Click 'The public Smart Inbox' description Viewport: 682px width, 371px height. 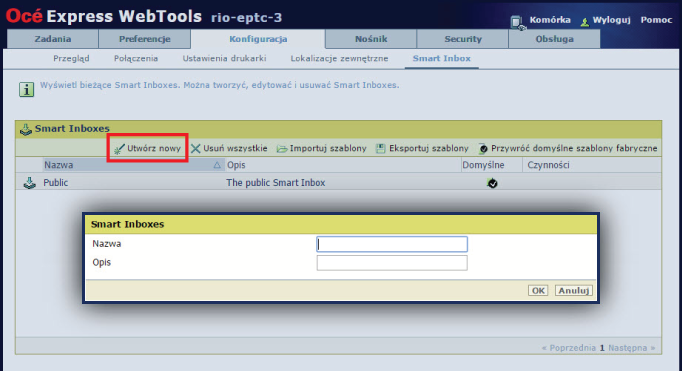[x=275, y=183]
